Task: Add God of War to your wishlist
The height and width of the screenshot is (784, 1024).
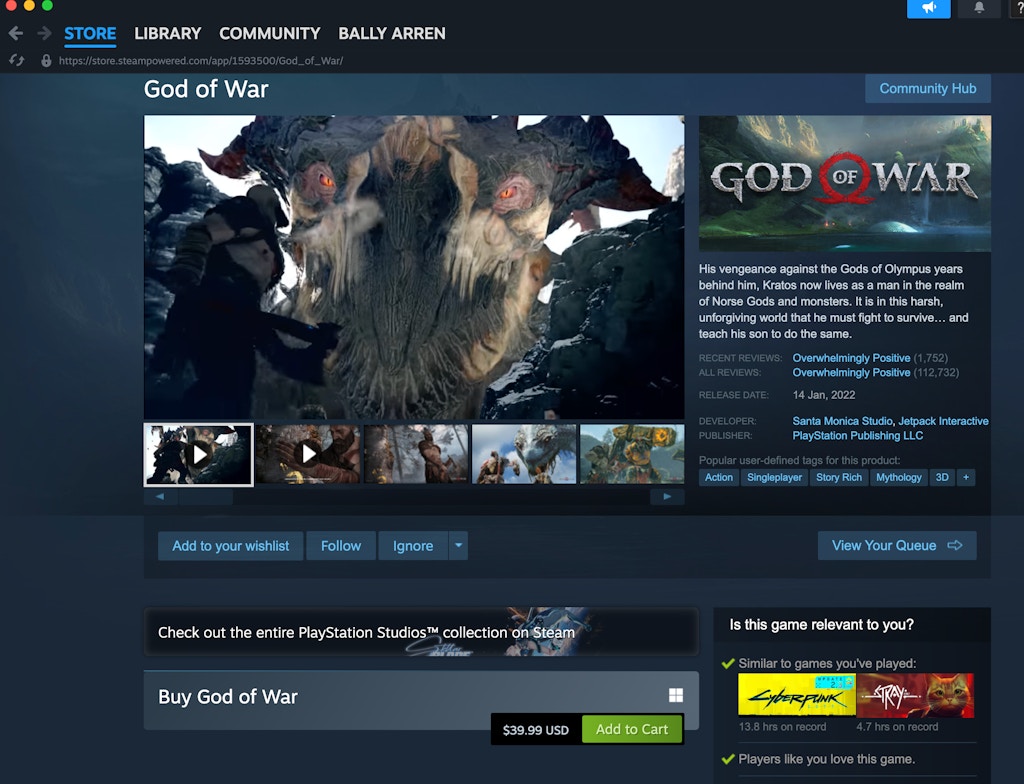Action: (x=231, y=546)
